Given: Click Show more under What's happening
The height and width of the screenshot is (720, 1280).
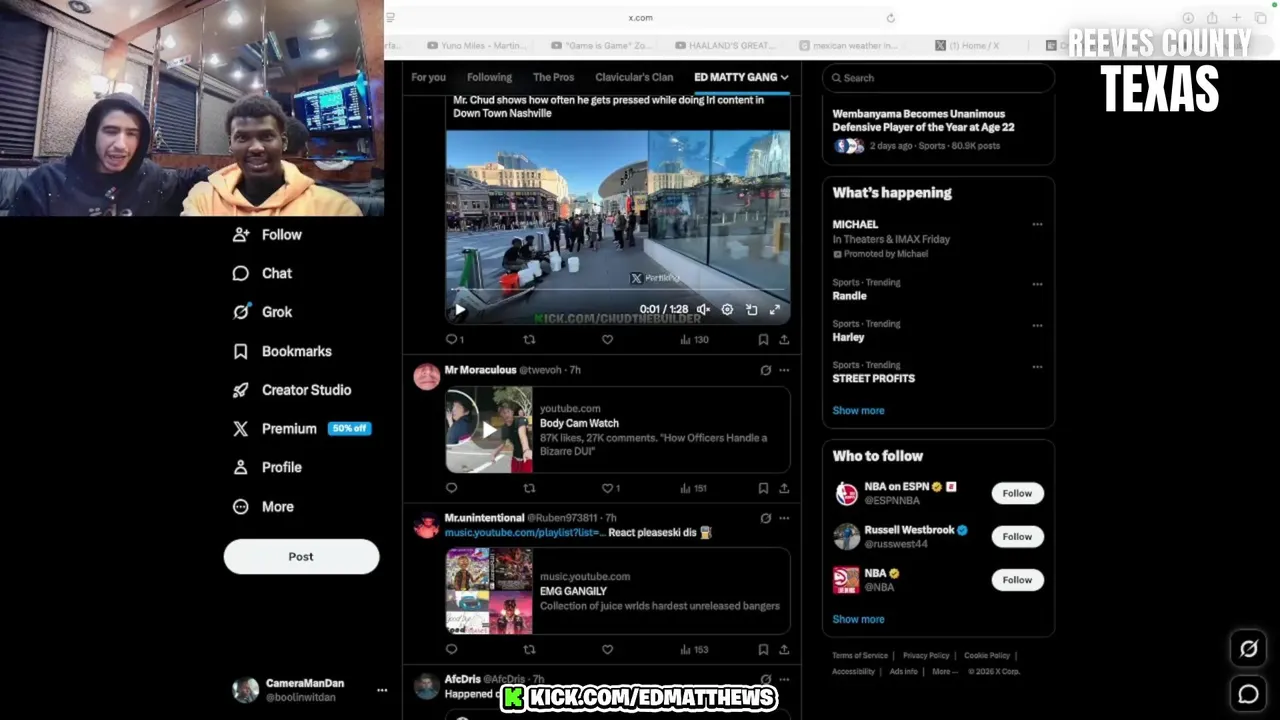Looking at the screenshot, I should [x=858, y=411].
